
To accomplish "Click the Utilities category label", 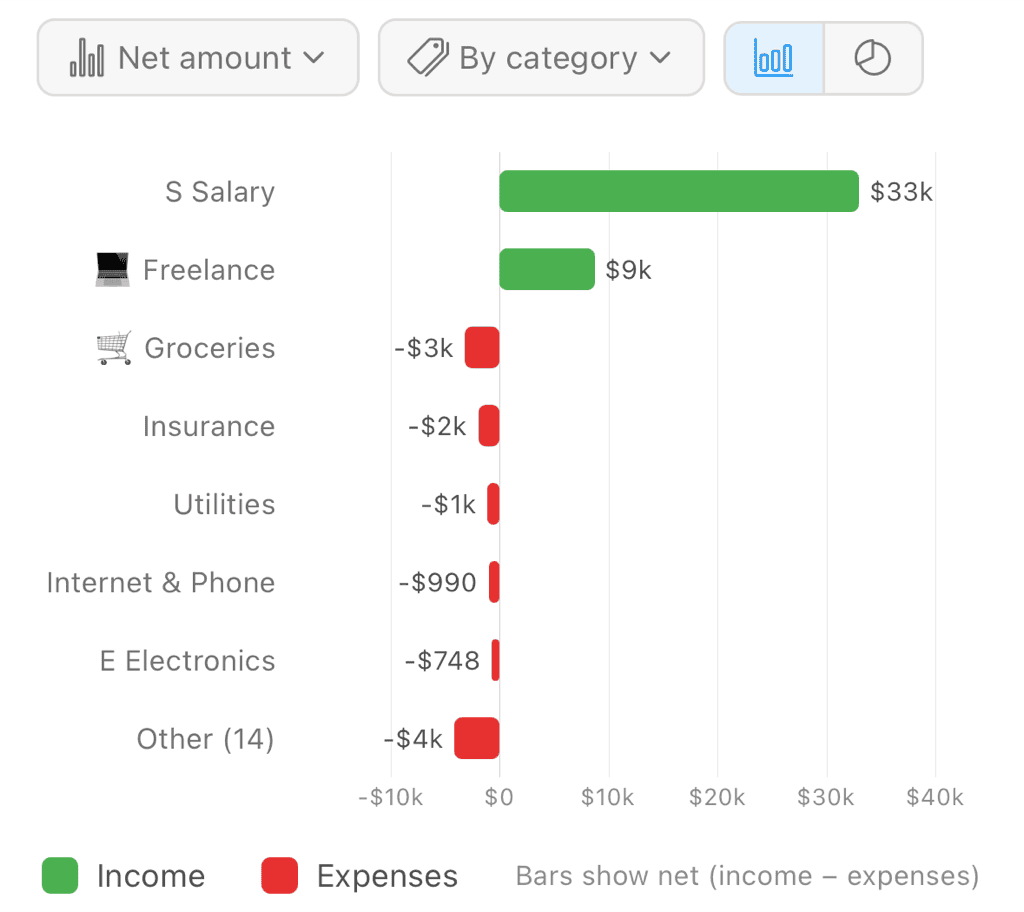I will coord(224,504).
